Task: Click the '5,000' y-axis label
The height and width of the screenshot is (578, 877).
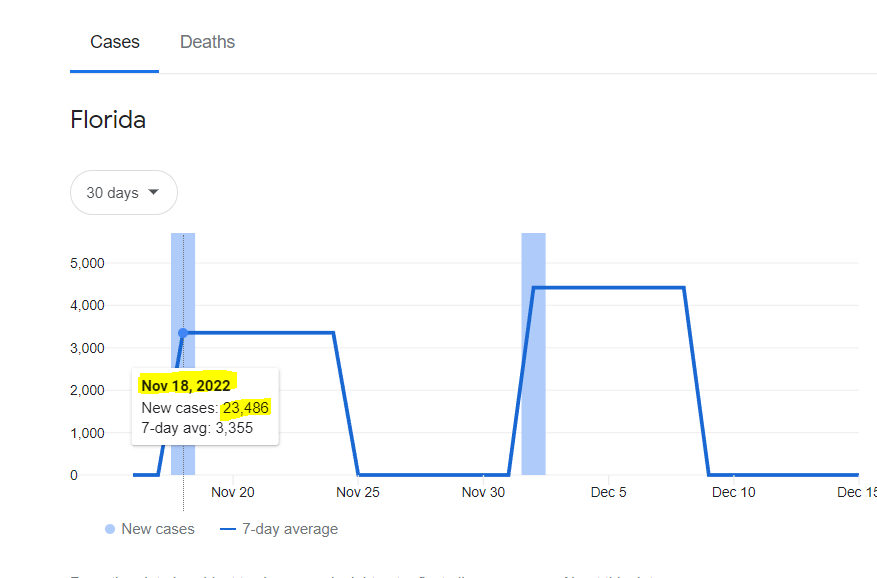Action: coord(87,263)
